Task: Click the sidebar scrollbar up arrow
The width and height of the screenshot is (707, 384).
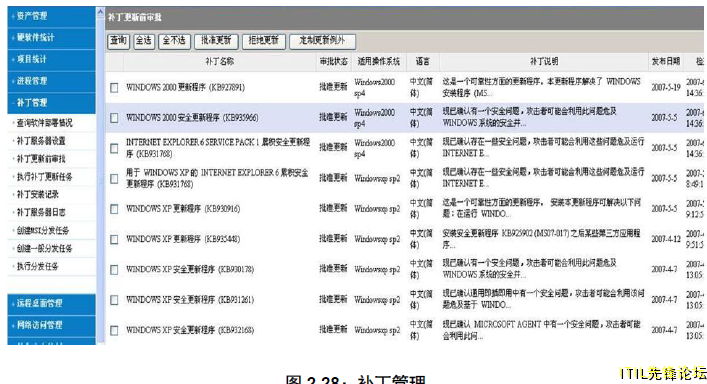Action: [x=101, y=12]
